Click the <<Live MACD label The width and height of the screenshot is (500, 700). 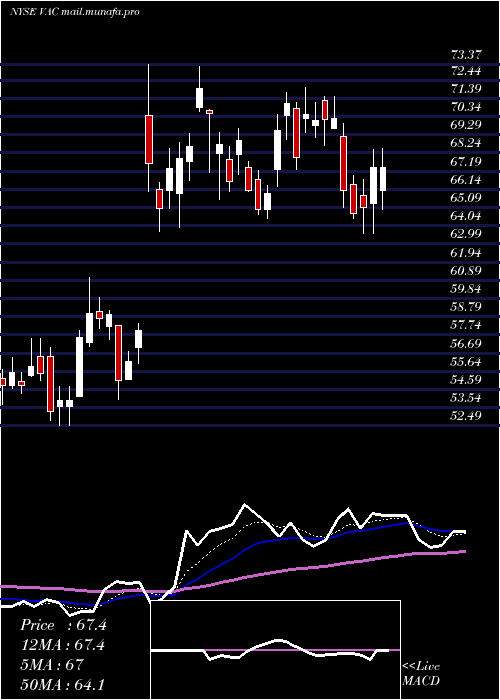pyautogui.click(x=421, y=674)
